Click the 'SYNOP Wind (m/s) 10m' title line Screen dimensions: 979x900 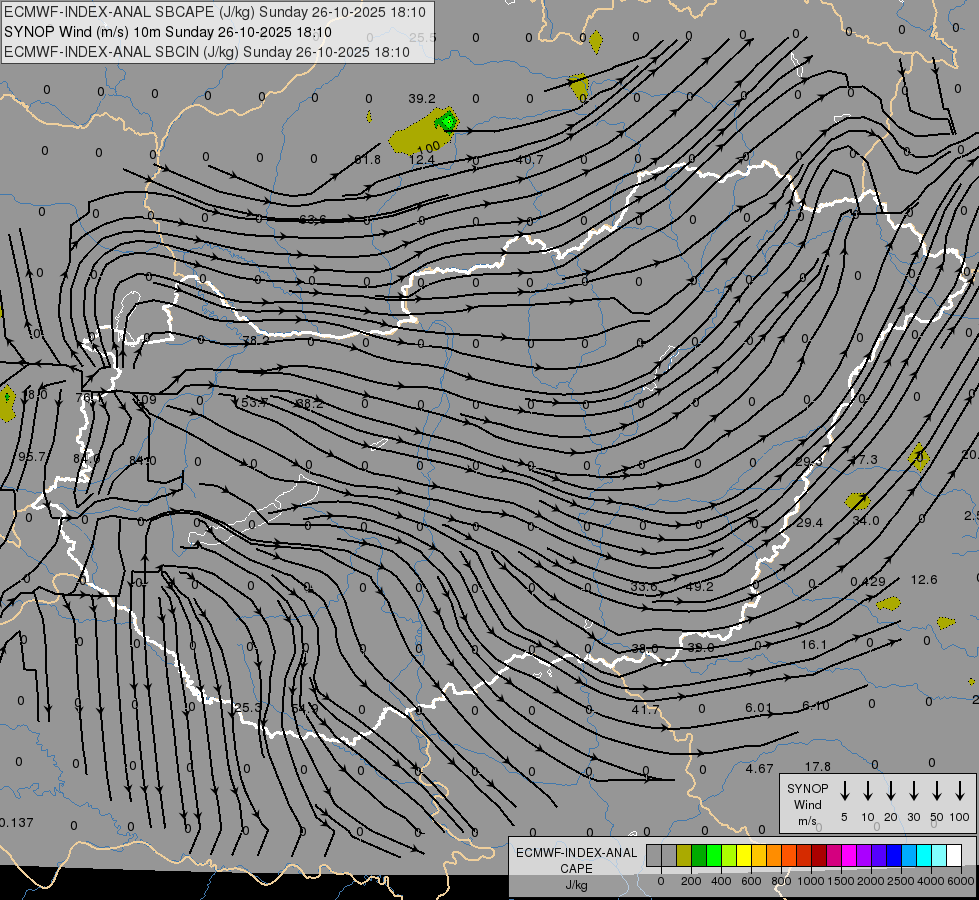point(168,32)
